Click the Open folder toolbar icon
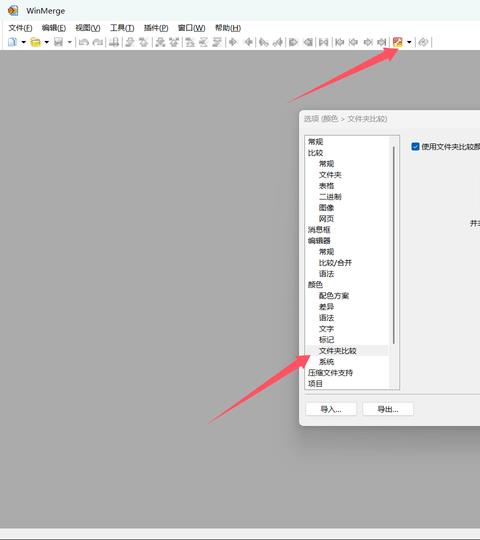Screen dimensions: 480x540 click(x=35, y=42)
